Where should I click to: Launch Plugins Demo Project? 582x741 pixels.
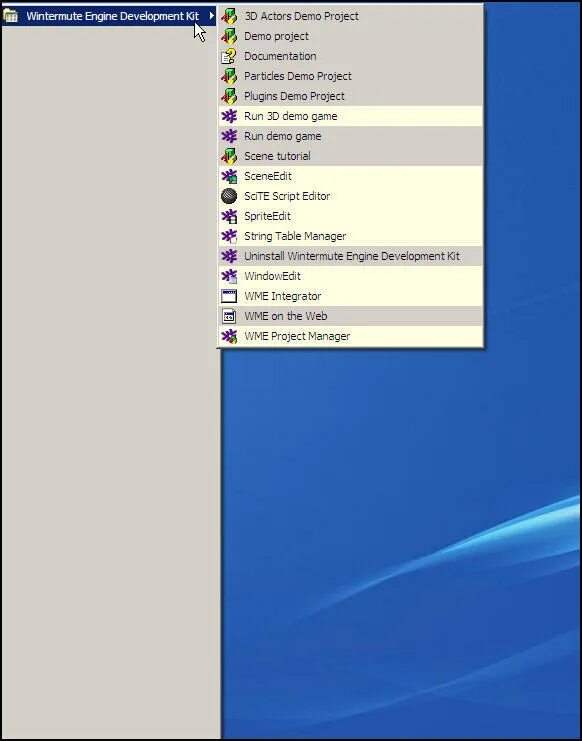pyautogui.click(x=351, y=96)
